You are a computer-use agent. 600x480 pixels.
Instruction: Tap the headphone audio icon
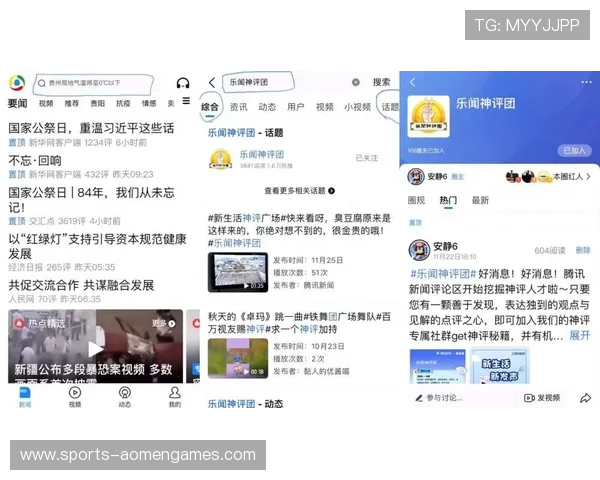183,83
